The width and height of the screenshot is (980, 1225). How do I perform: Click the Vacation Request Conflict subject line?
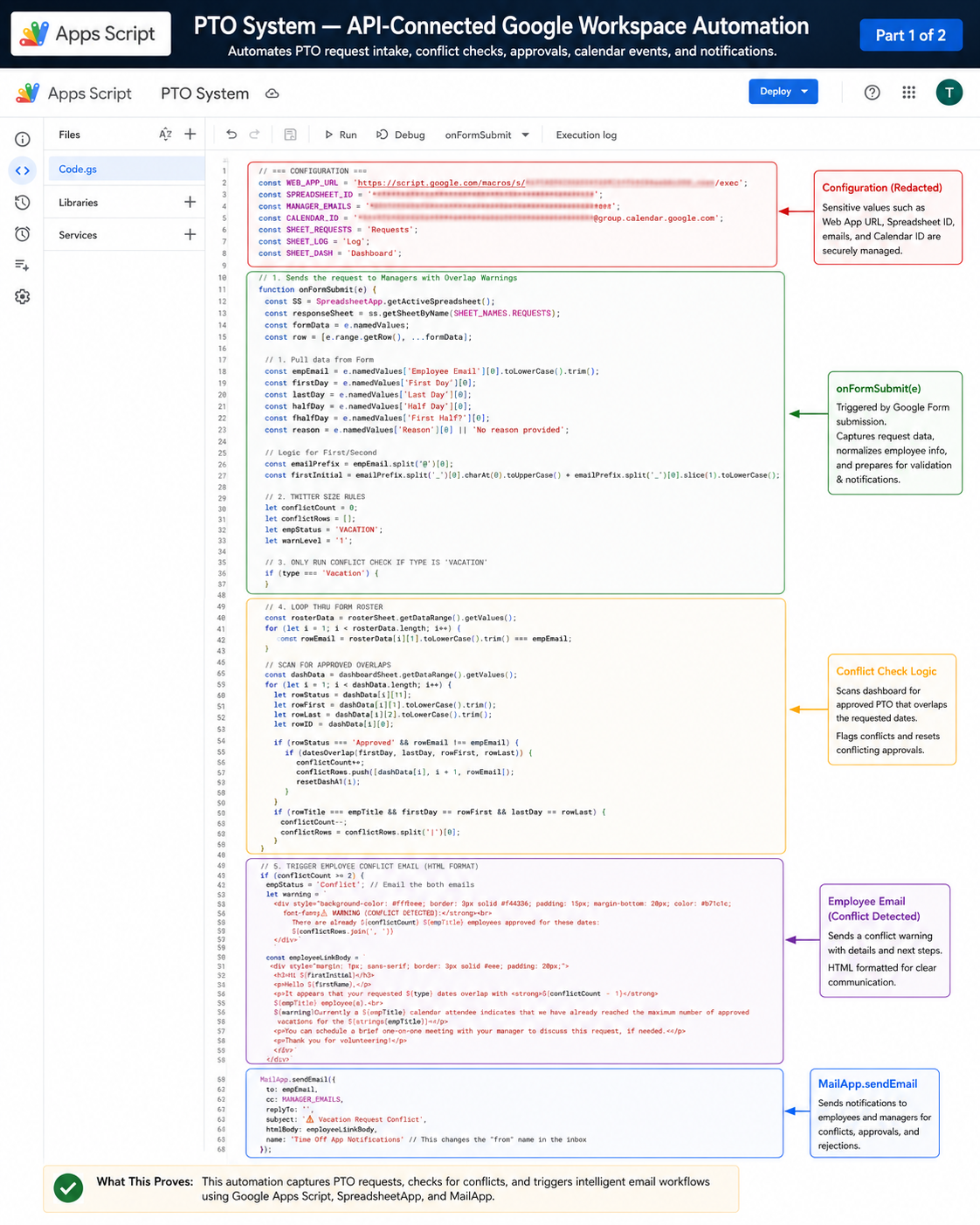click(x=346, y=1119)
